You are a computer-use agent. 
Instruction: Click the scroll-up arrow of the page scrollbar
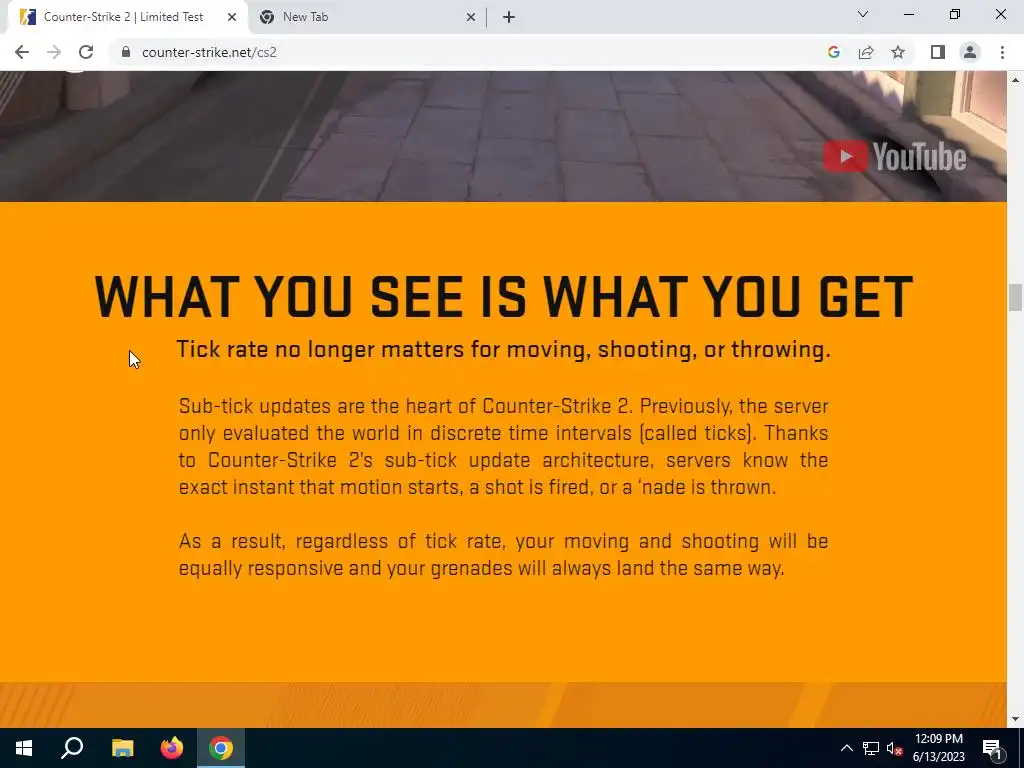1015,80
